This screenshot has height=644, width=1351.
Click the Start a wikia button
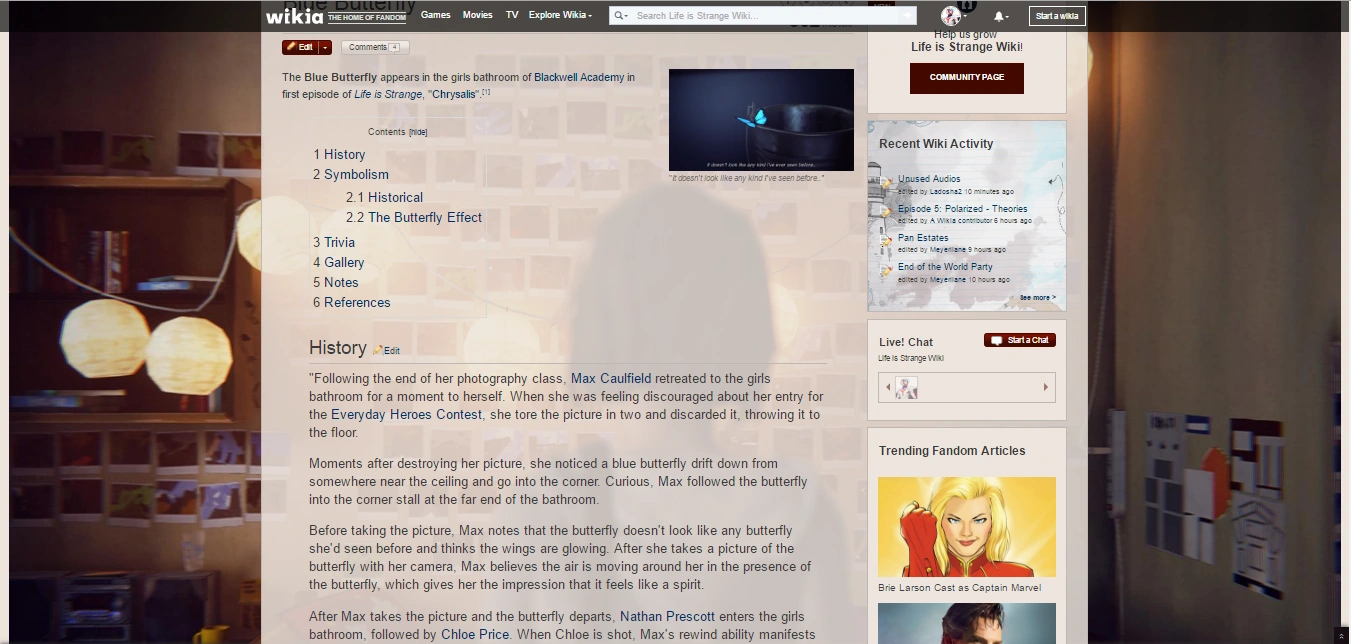point(1057,16)
